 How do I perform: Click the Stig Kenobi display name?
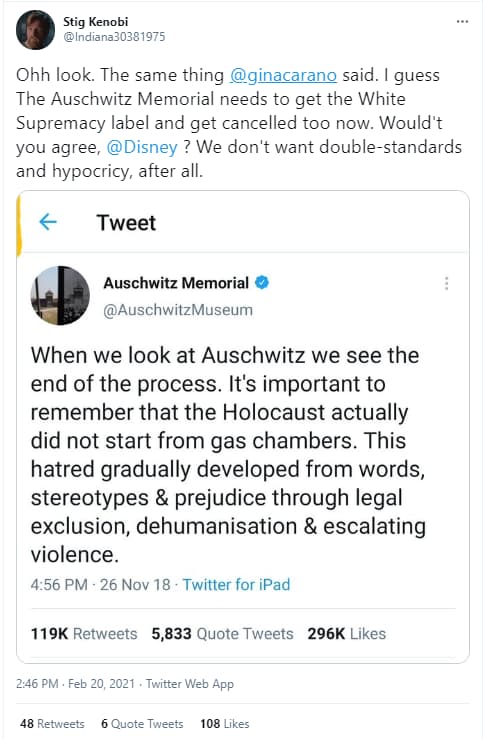click(x=96, y=22)
